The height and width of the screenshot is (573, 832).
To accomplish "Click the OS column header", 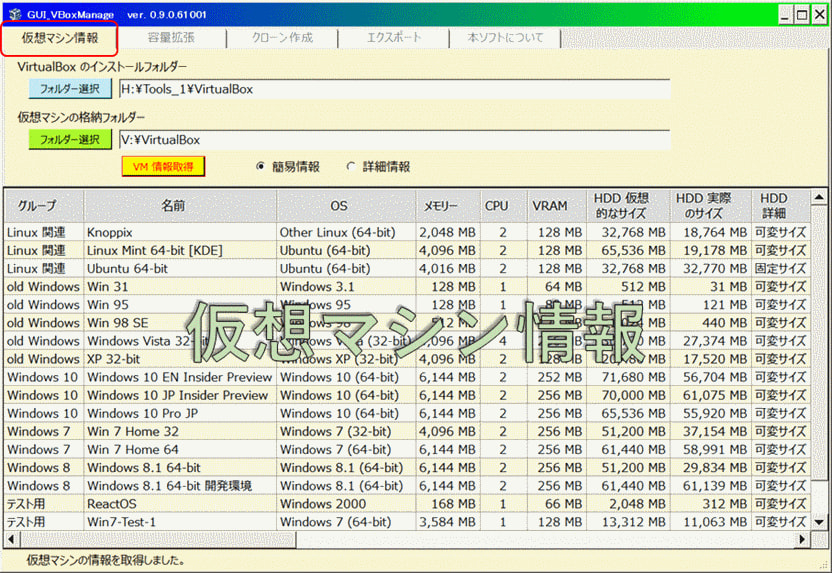I will (346, 206).
